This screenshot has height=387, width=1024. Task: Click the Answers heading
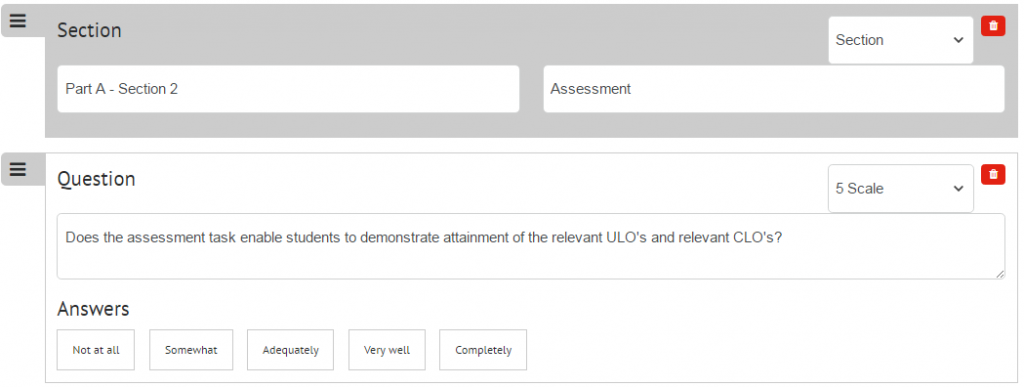pyautogui.click(x=93, y=309)
